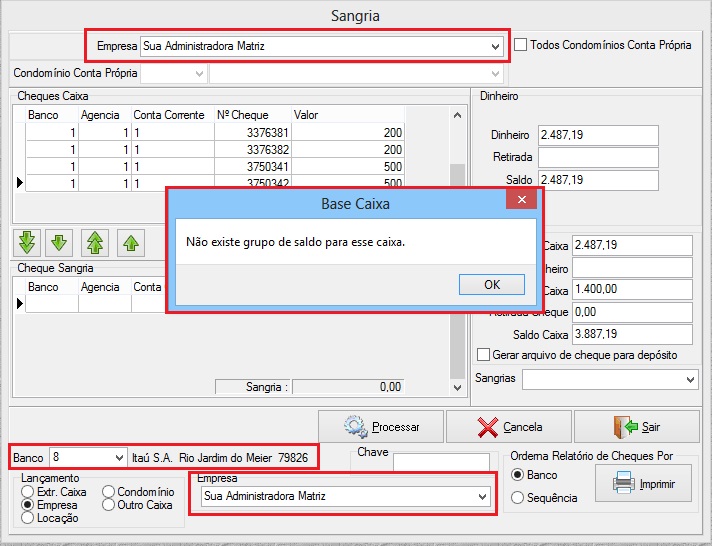Check Gerar arquivo de cheque para depósito
The width and height of the screenshot is (712, 546).
click(484, 355)
